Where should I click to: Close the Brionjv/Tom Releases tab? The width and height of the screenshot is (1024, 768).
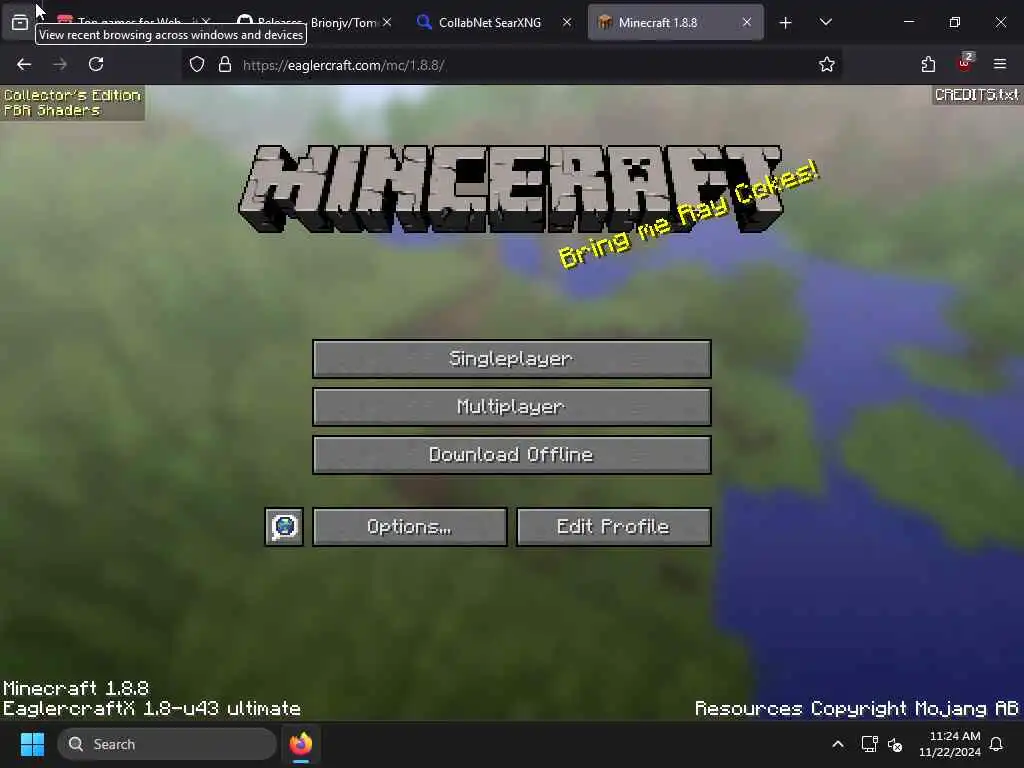point(387,22)
